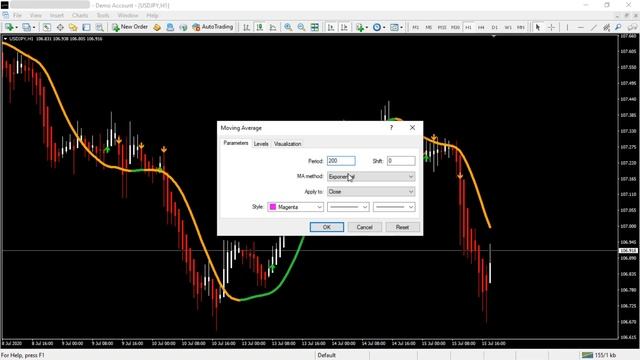640x360 pixels.
Task: Enable chart shift icon
Action: (x=344, y=27)
